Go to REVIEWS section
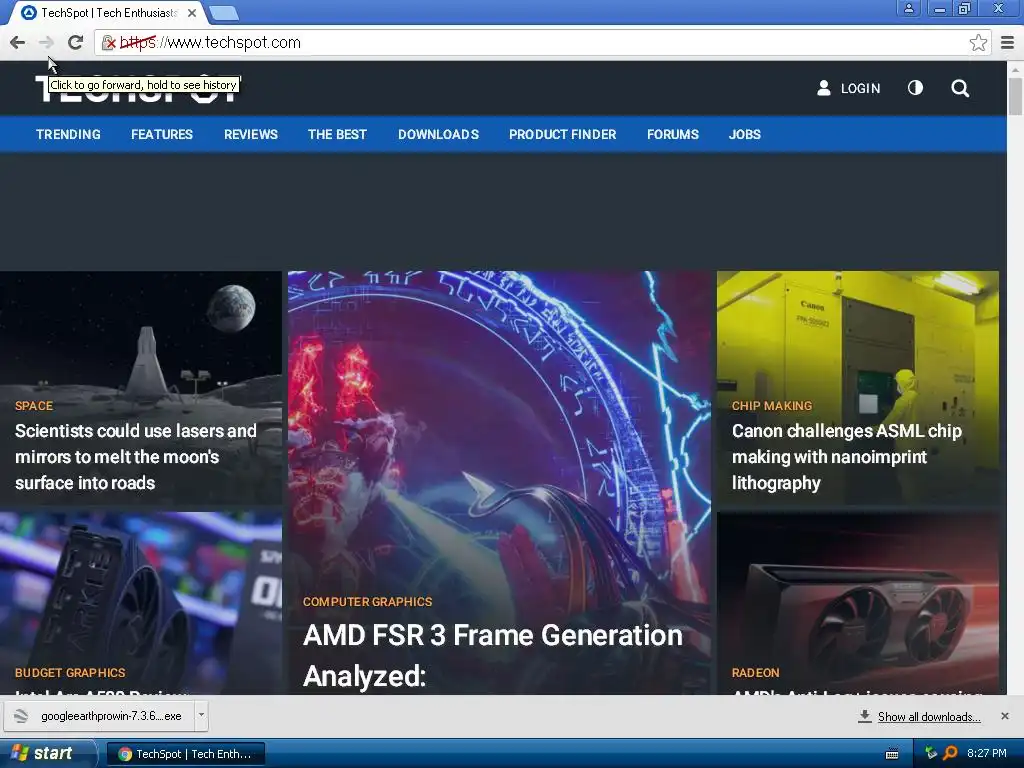1024x768 pixels. pyautogui.click(x=251, y=135)
